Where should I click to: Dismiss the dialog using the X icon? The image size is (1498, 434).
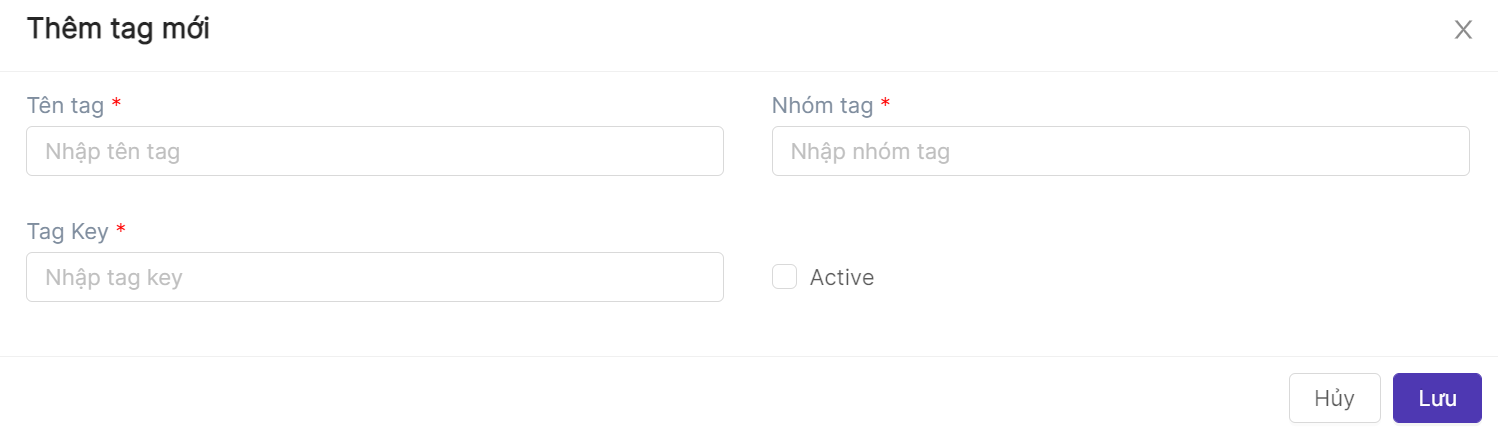[x=1463, y=30]
